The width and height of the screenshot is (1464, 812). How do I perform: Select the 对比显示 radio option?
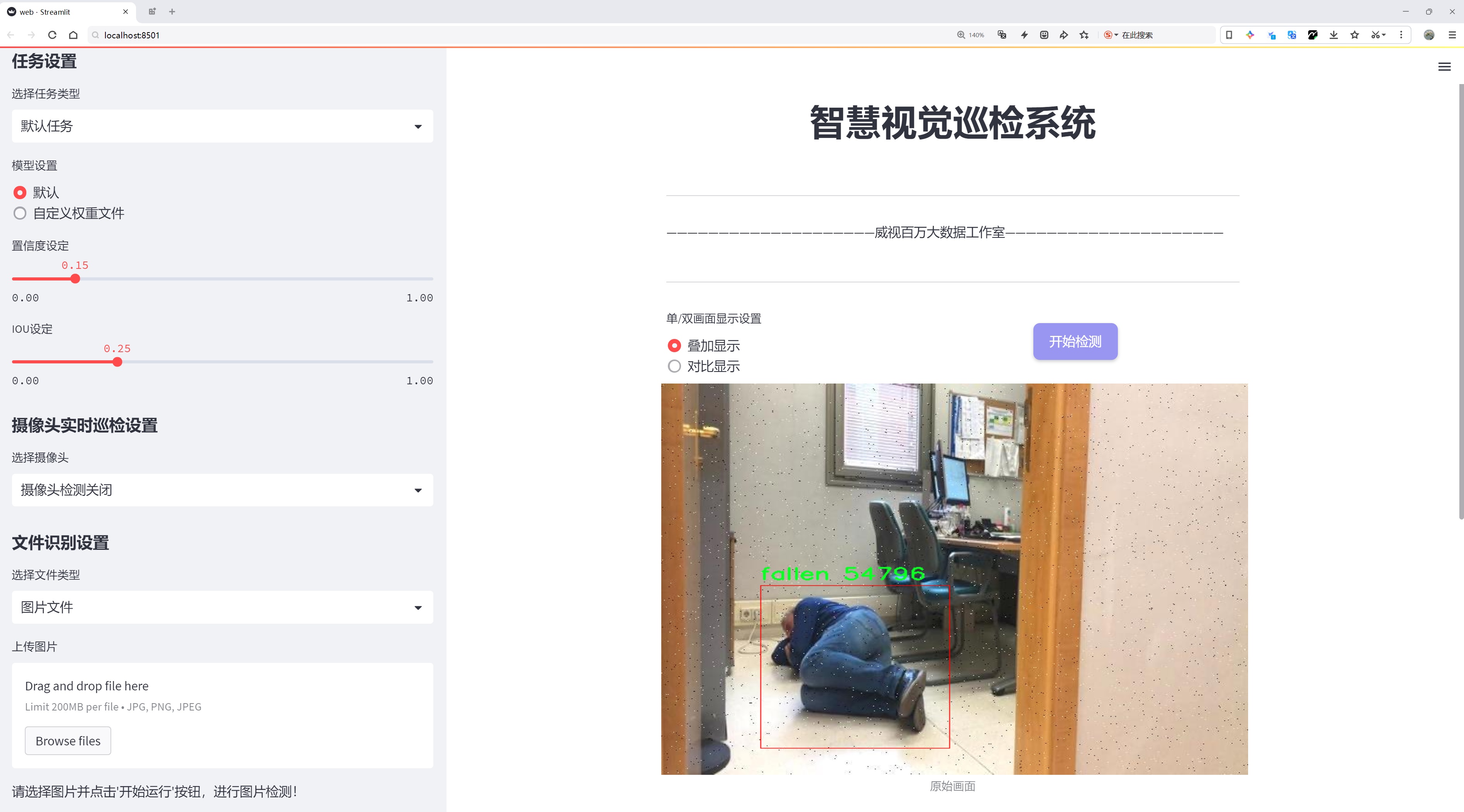click(674, 366)
